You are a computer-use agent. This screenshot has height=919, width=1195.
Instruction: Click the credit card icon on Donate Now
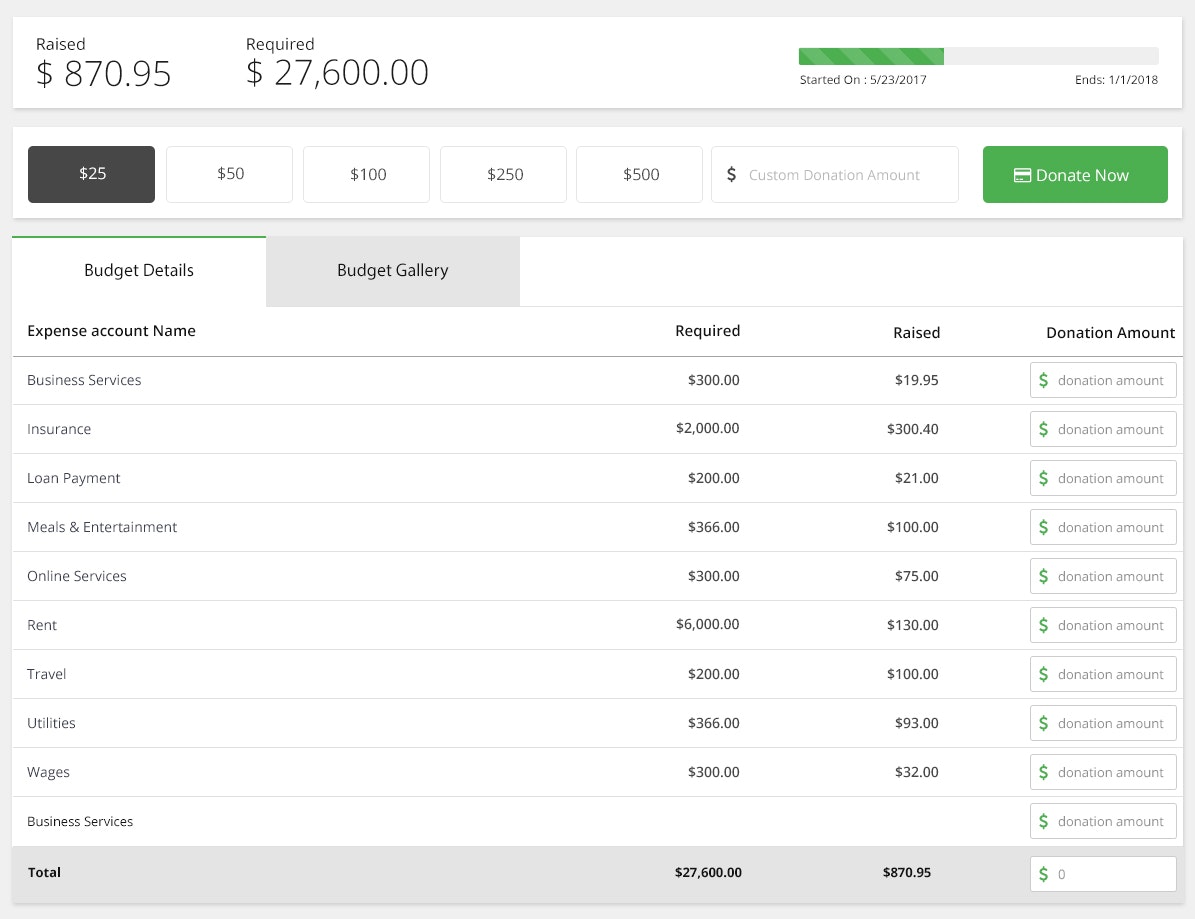point(1022,175)
